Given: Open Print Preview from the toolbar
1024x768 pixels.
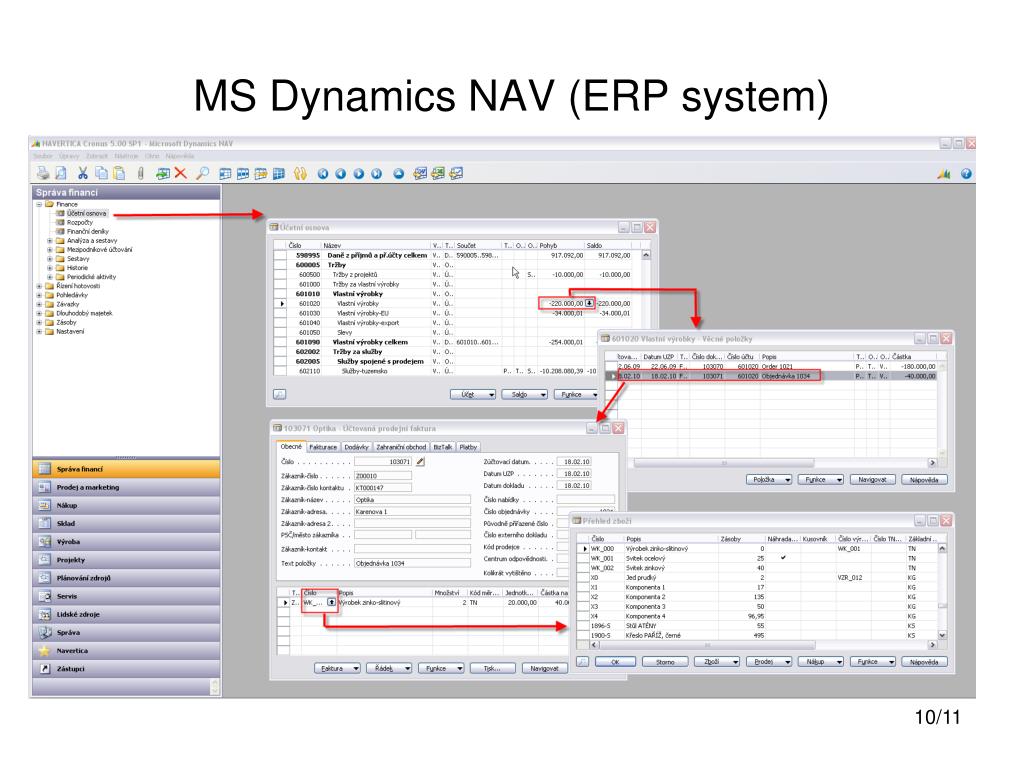Looking at the screenshot, I should (x=61, y=173).
